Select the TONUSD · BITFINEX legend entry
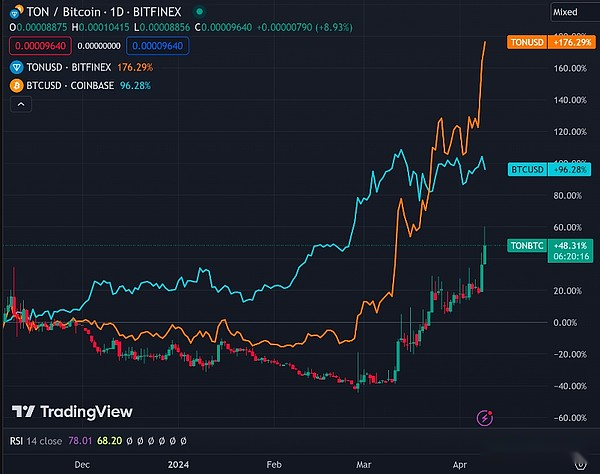The width and height of the screenshot is (600, 474). [69, 67]
